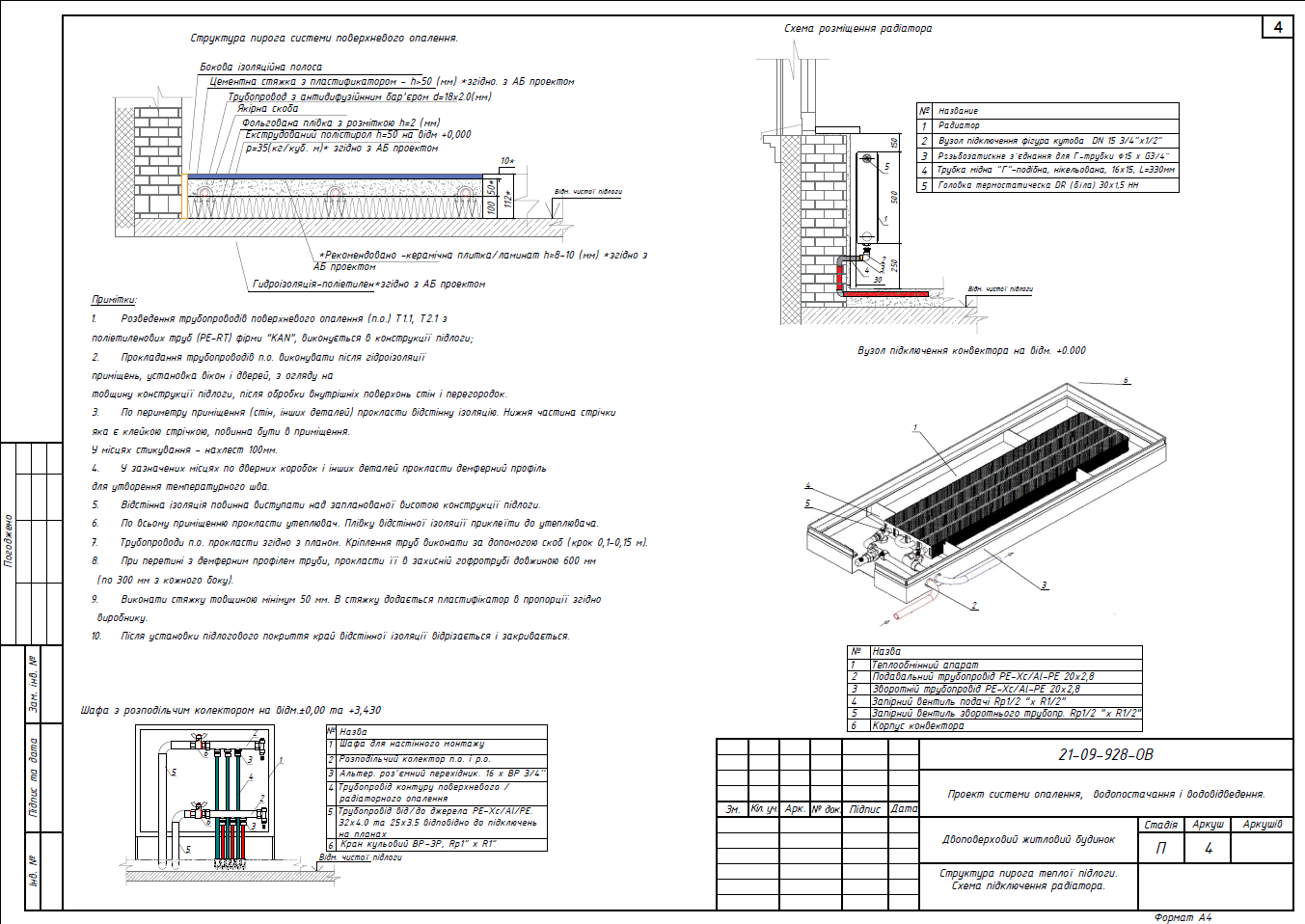Click the drawing number '21-09-928-ОВ'
The image size is (1305, 924).
[1105, 754]
